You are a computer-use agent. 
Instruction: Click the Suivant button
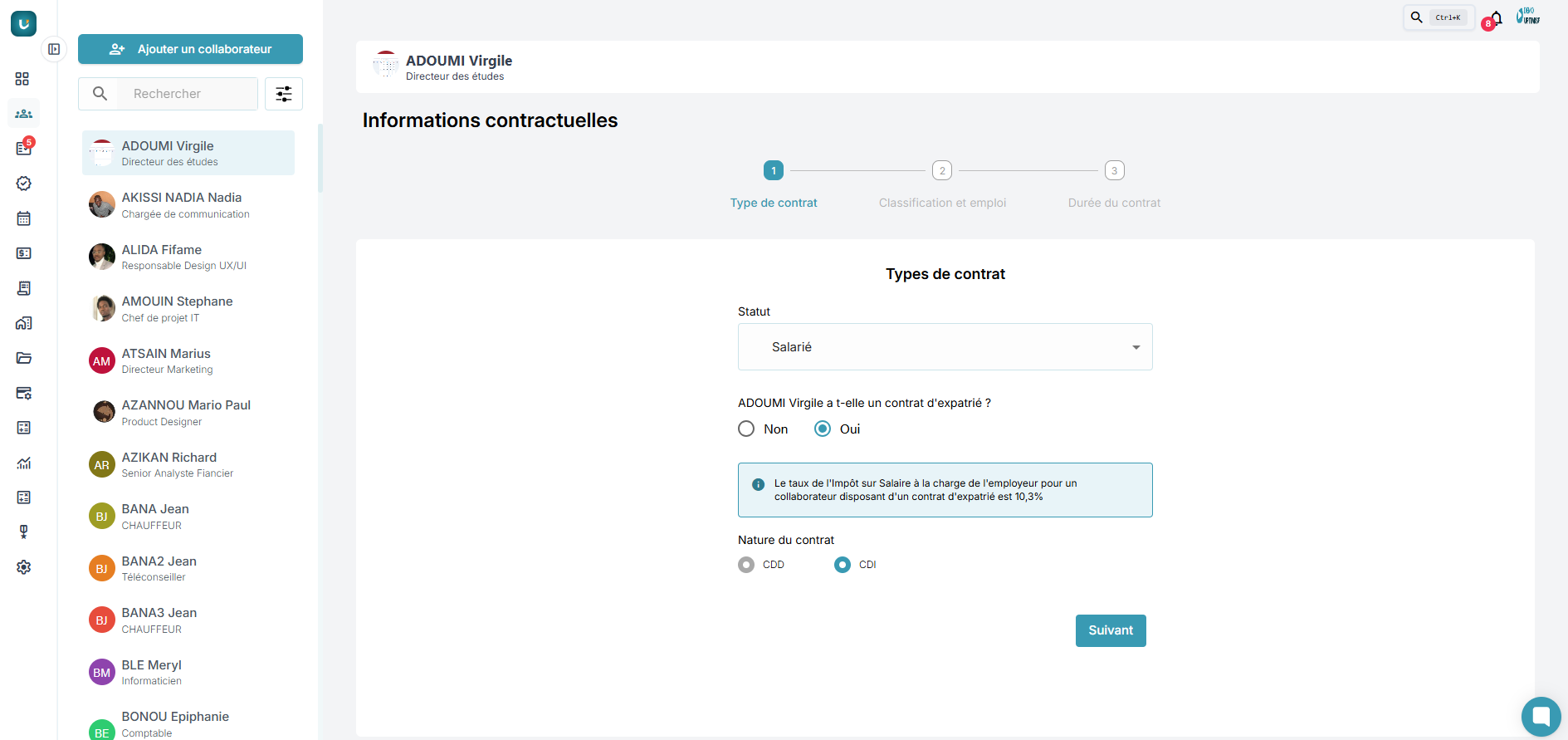[x=1111, y=630]
